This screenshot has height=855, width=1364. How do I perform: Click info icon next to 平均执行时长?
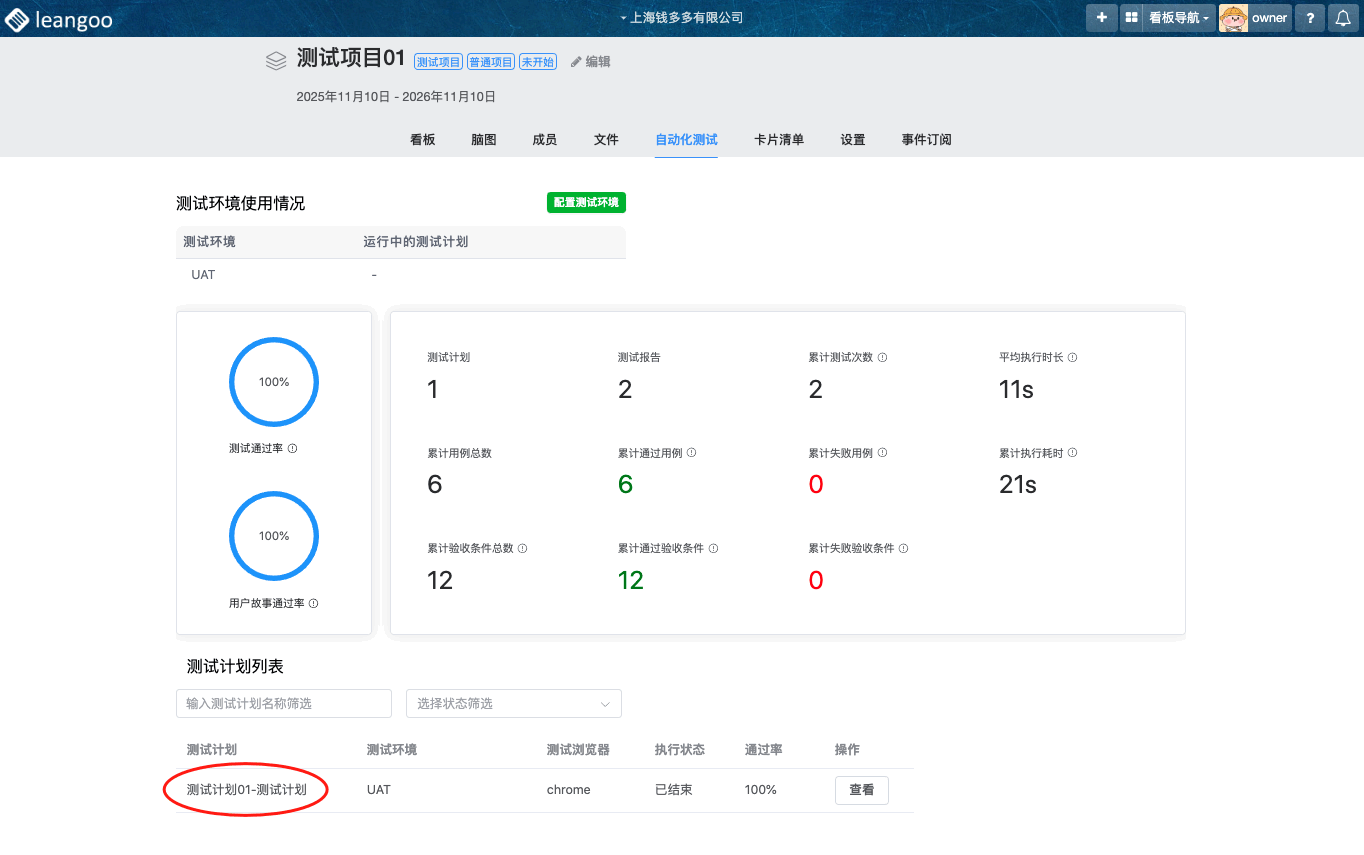[1072, 357]
